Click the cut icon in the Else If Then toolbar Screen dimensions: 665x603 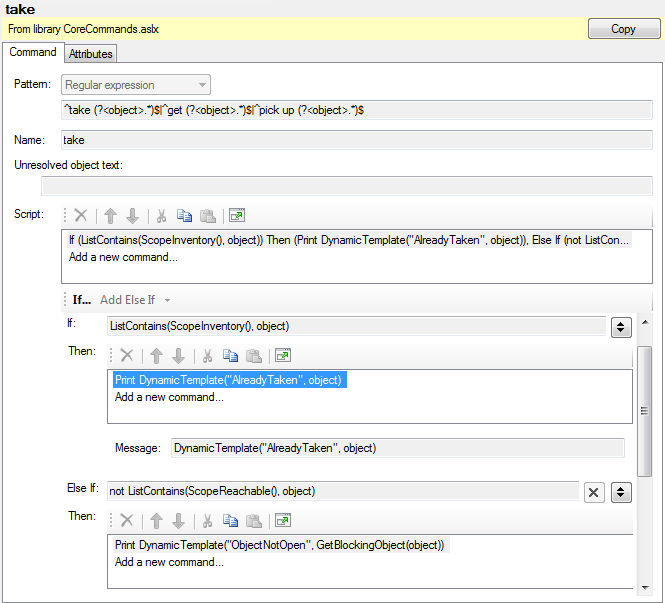click(x=207, y=520)
